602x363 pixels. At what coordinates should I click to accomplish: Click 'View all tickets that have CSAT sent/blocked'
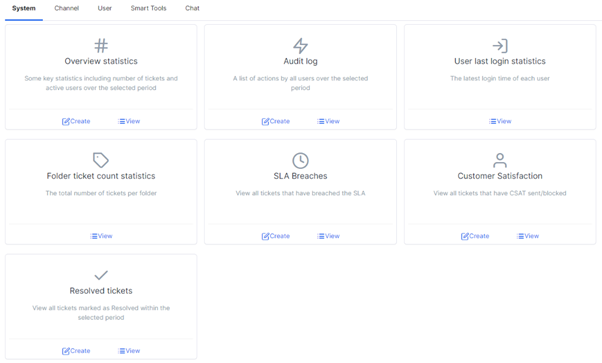pyautogui.click(x=500, y=193)
